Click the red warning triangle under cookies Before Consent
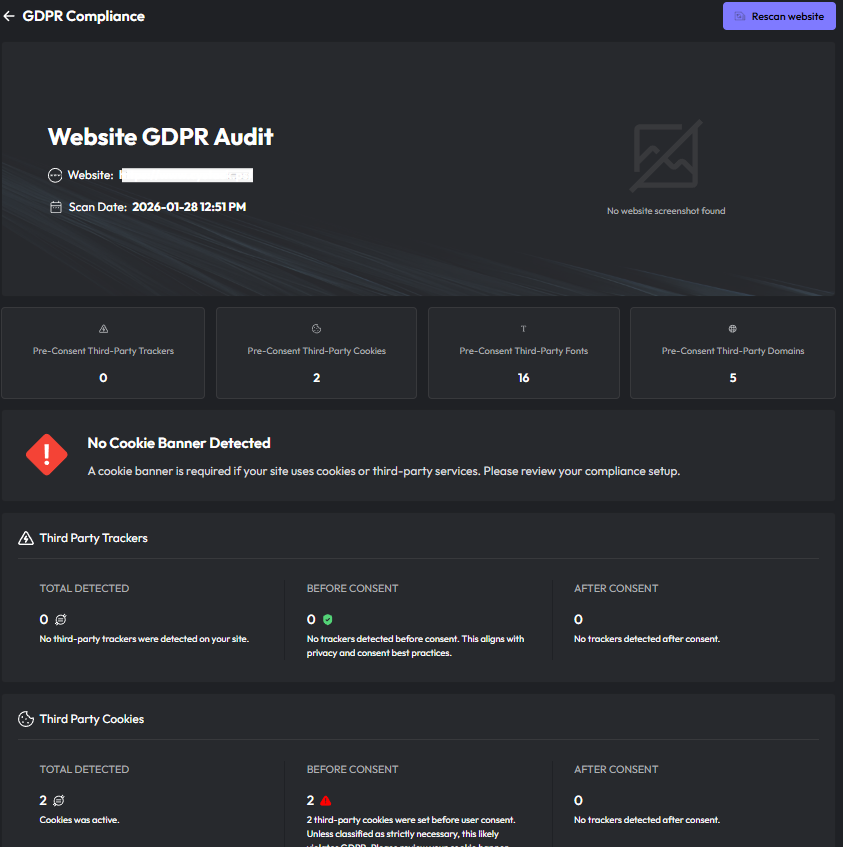 coord(326,801)
